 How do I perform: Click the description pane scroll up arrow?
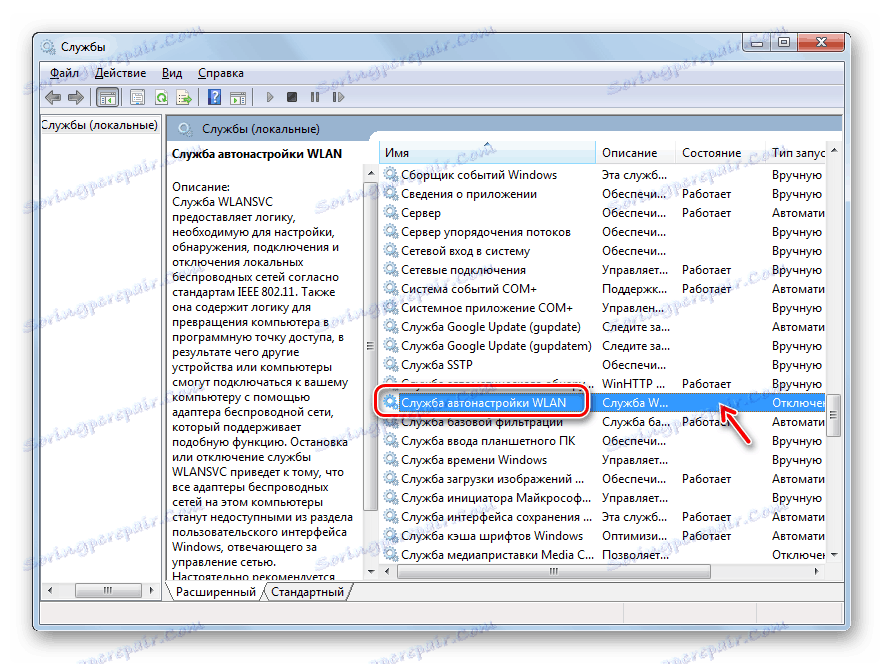tap(370, 173)
